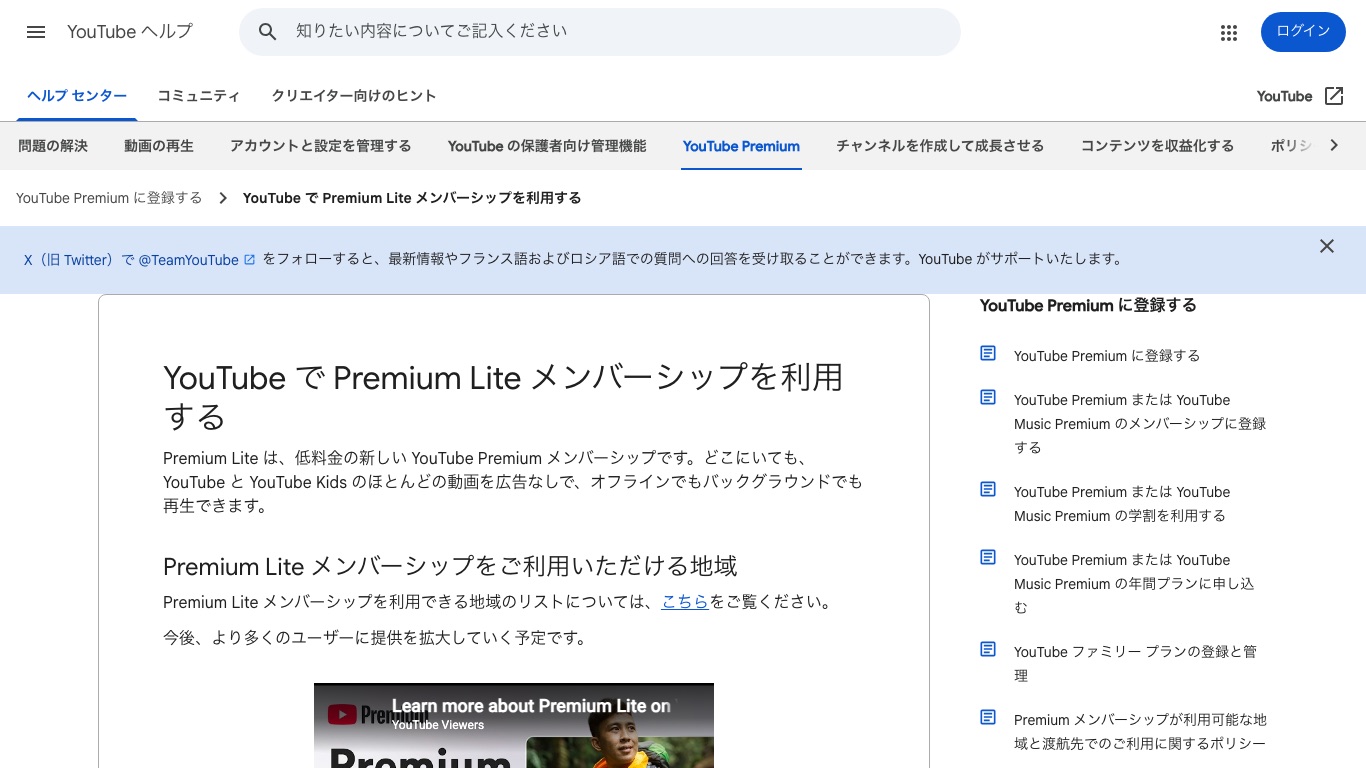Go to 'YouTube Premium に登録する' breadcrumb
The width and height of the screenshot is (1366, 768).
pyautogui.click(x=109, y=198)
